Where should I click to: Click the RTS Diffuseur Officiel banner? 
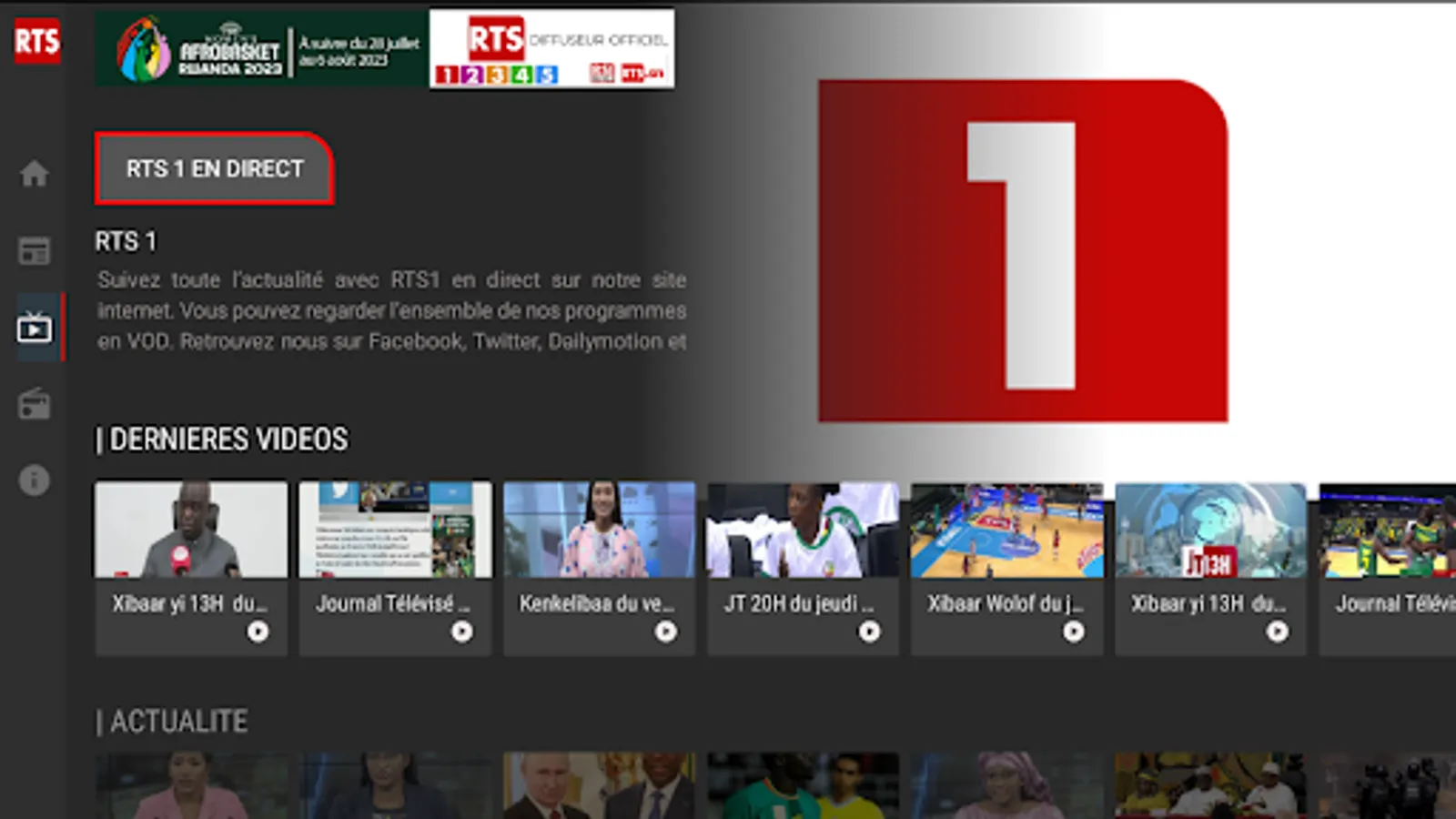click(x=552, y=49)
